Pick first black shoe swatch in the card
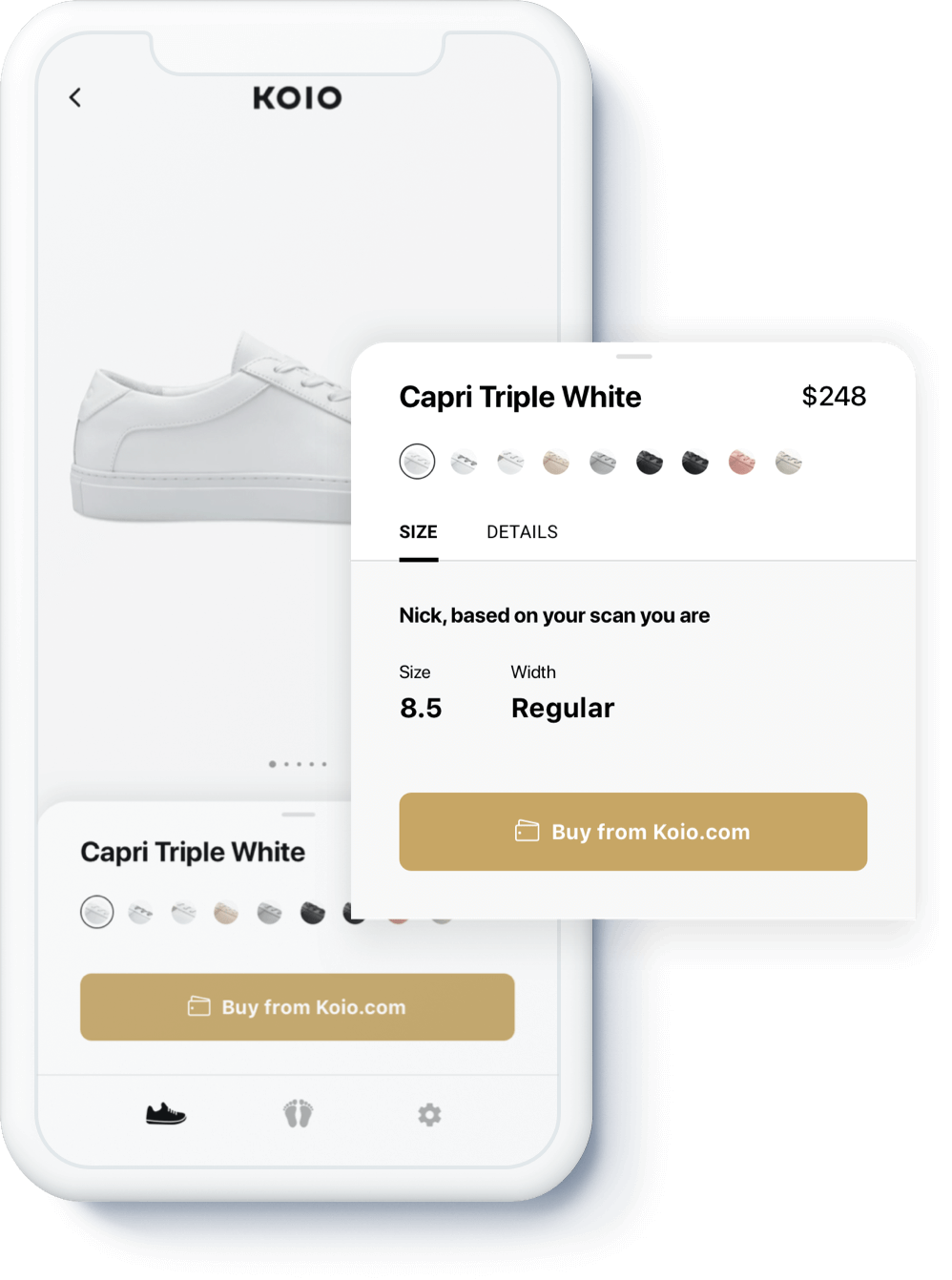 [x=650, y=463]
